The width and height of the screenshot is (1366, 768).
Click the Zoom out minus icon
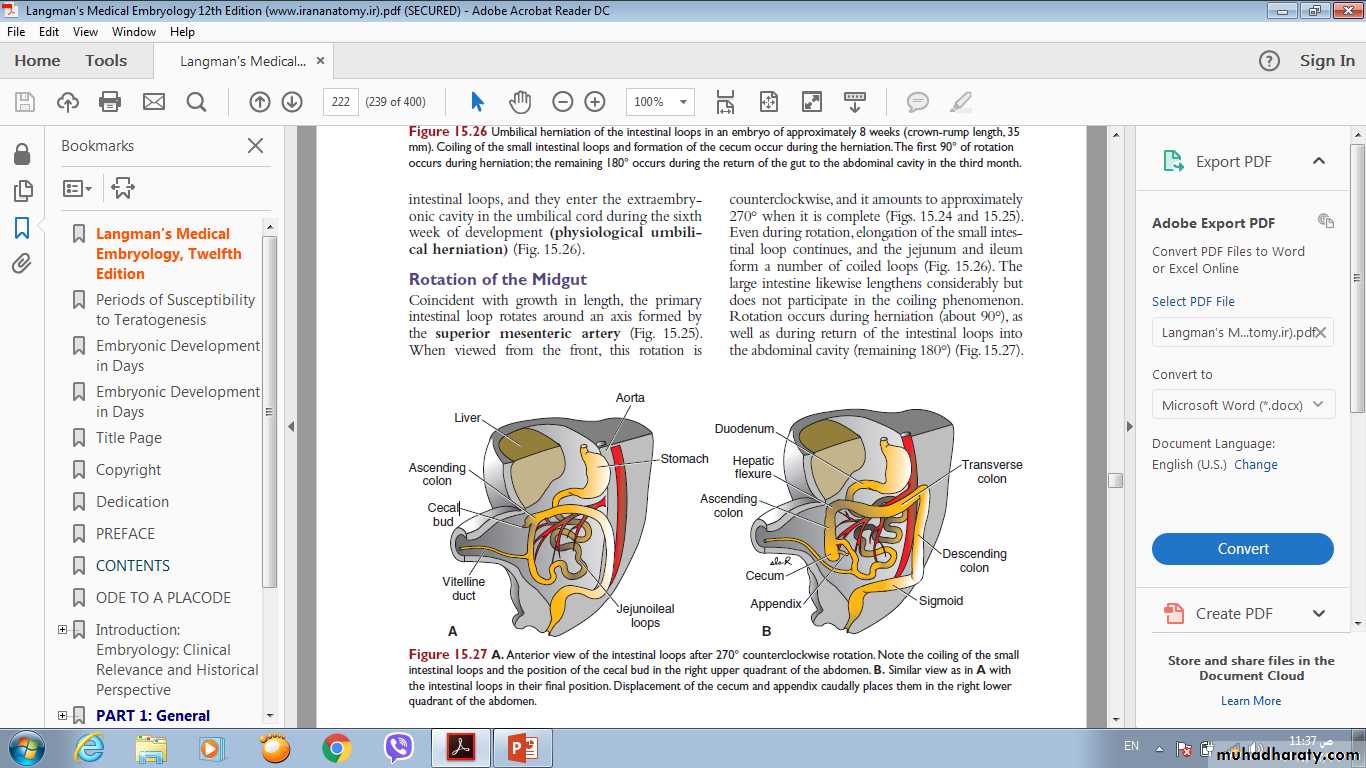pyautogui.click(x=563, y=102)
